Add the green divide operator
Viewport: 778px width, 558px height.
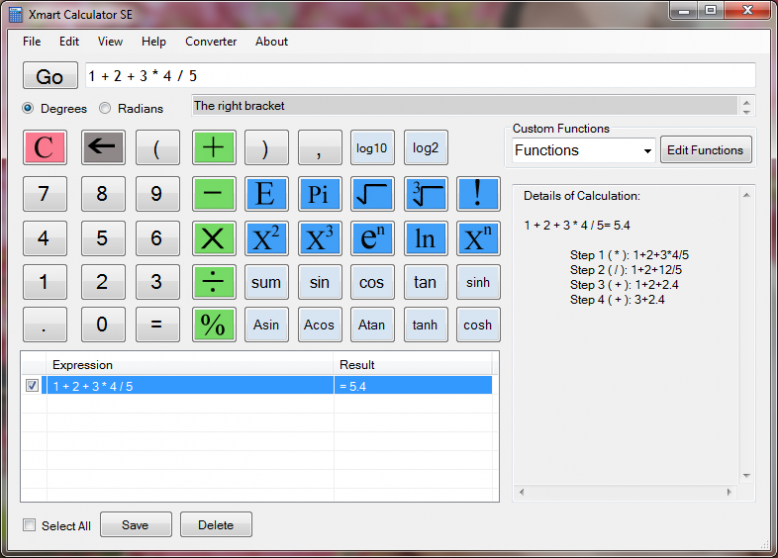(x=214, y=282)
